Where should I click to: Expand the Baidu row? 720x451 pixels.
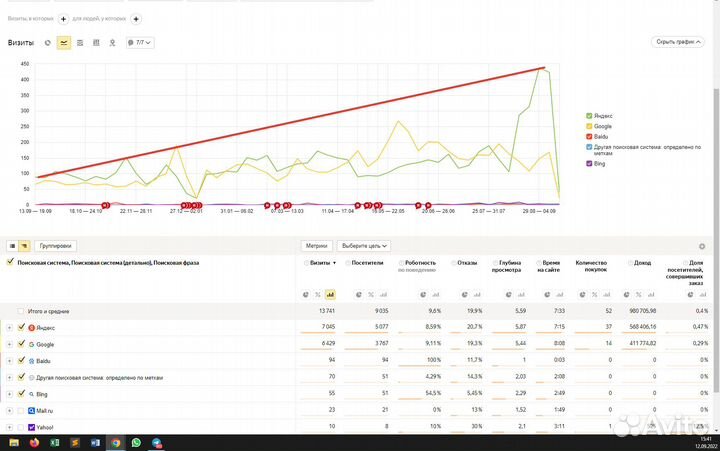(x=9, y=361)
